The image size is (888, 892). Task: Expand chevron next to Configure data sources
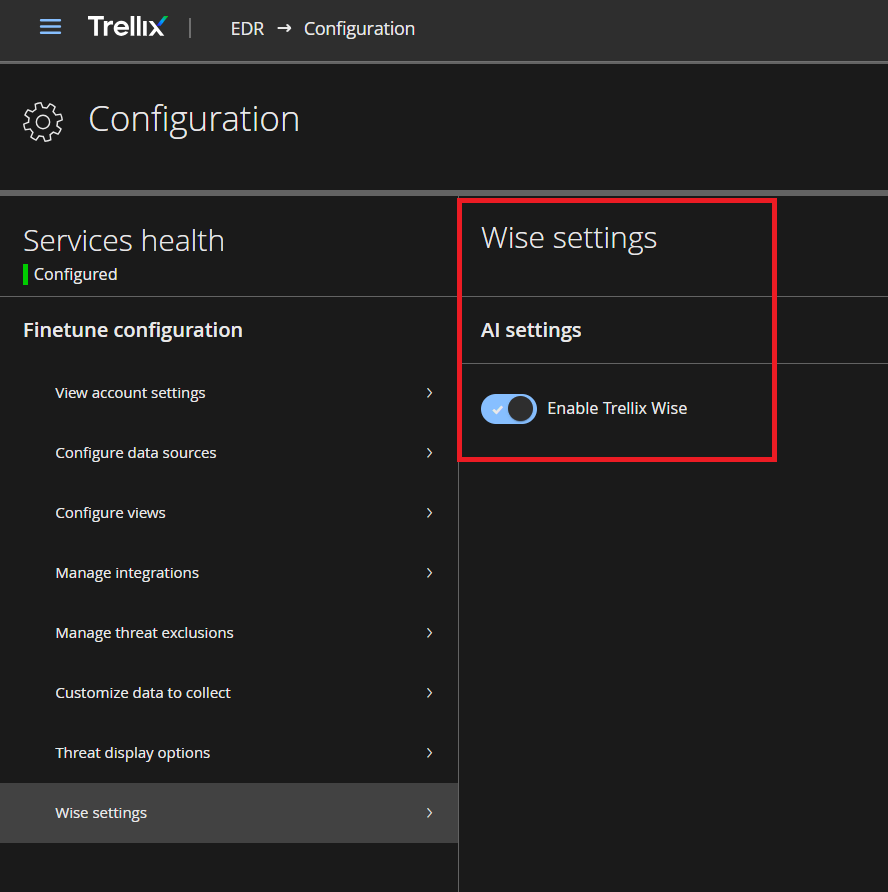429,453
